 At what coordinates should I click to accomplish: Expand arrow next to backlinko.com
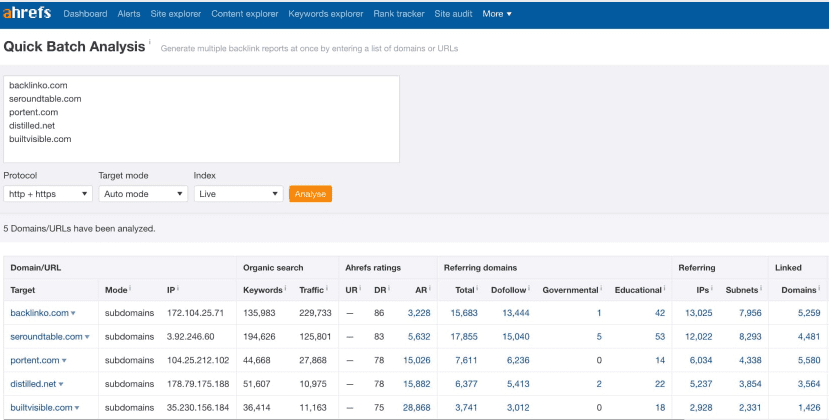point(73,313)
